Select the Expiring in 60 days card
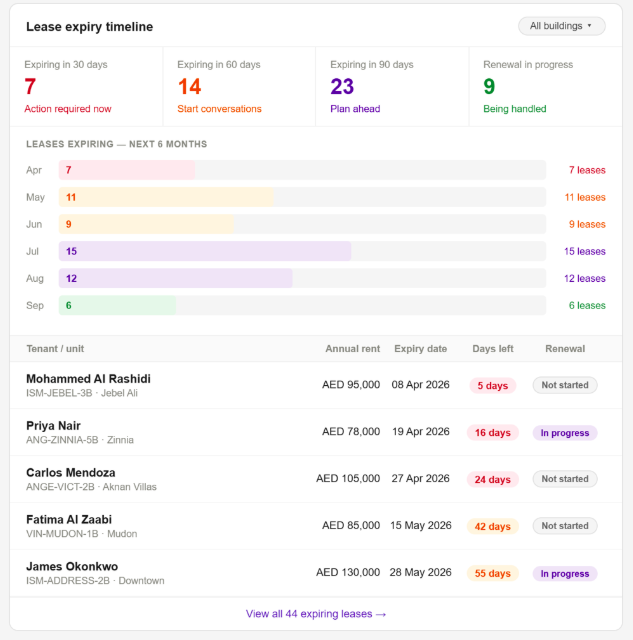 (x=239, y=87)
